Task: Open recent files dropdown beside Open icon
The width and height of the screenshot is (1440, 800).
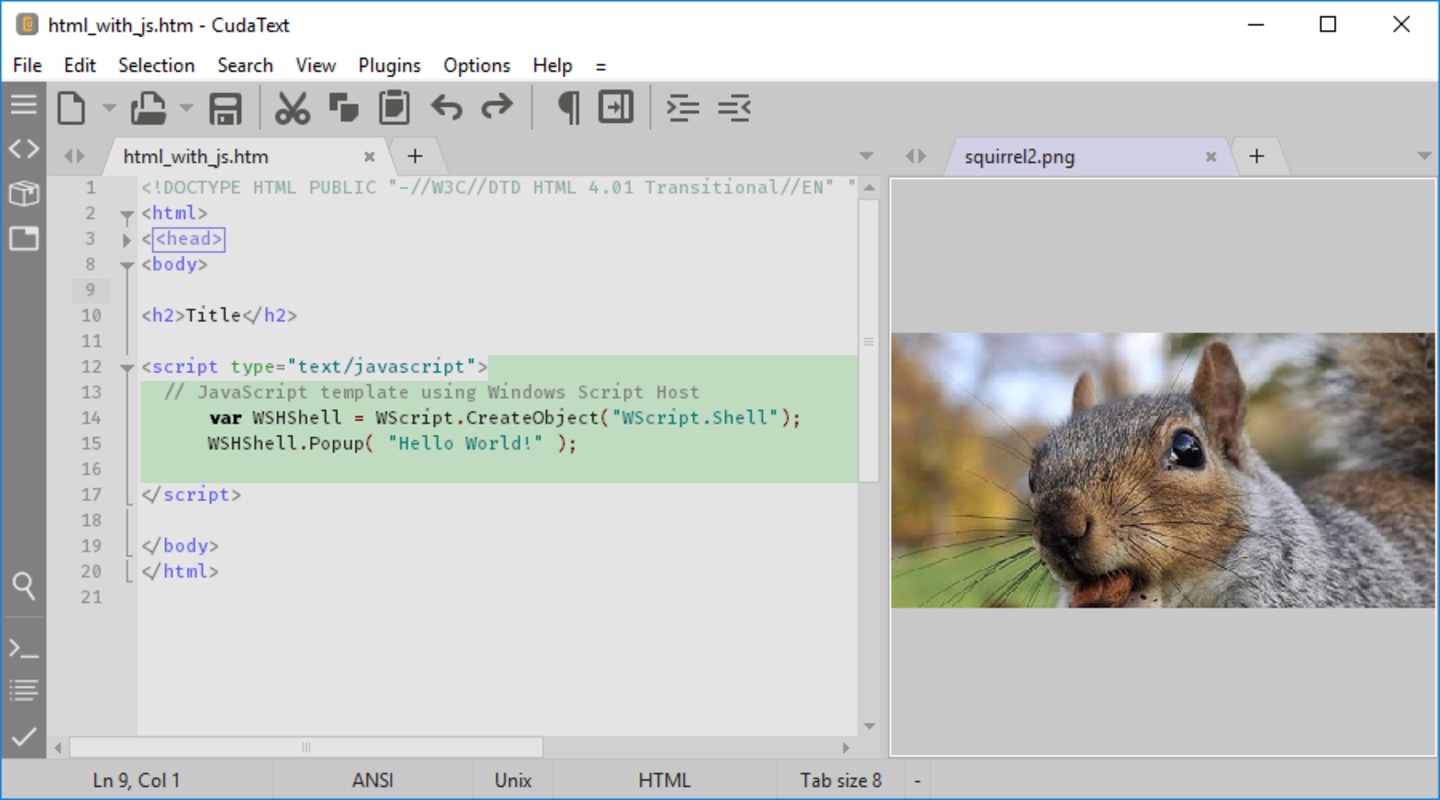Action: (x=186, y=108)
